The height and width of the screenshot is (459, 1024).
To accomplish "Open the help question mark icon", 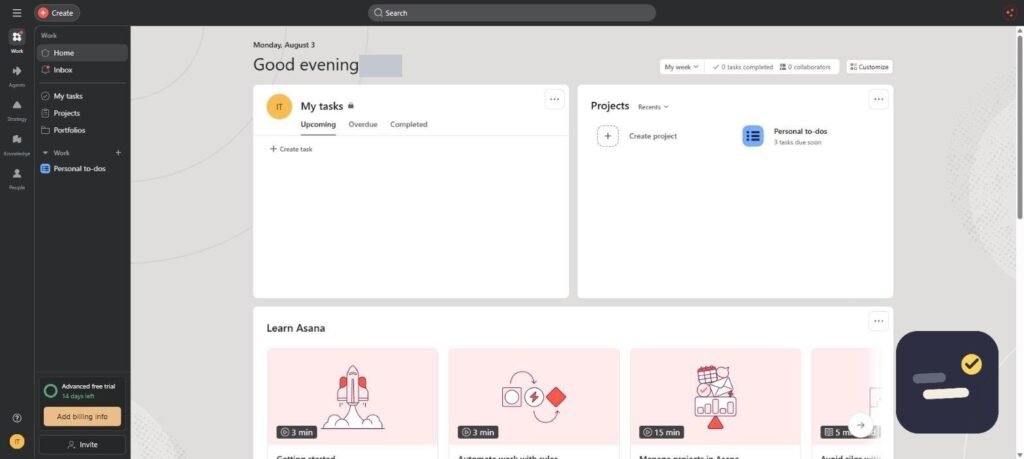I will pyautogui.click(x=17, y=419).
